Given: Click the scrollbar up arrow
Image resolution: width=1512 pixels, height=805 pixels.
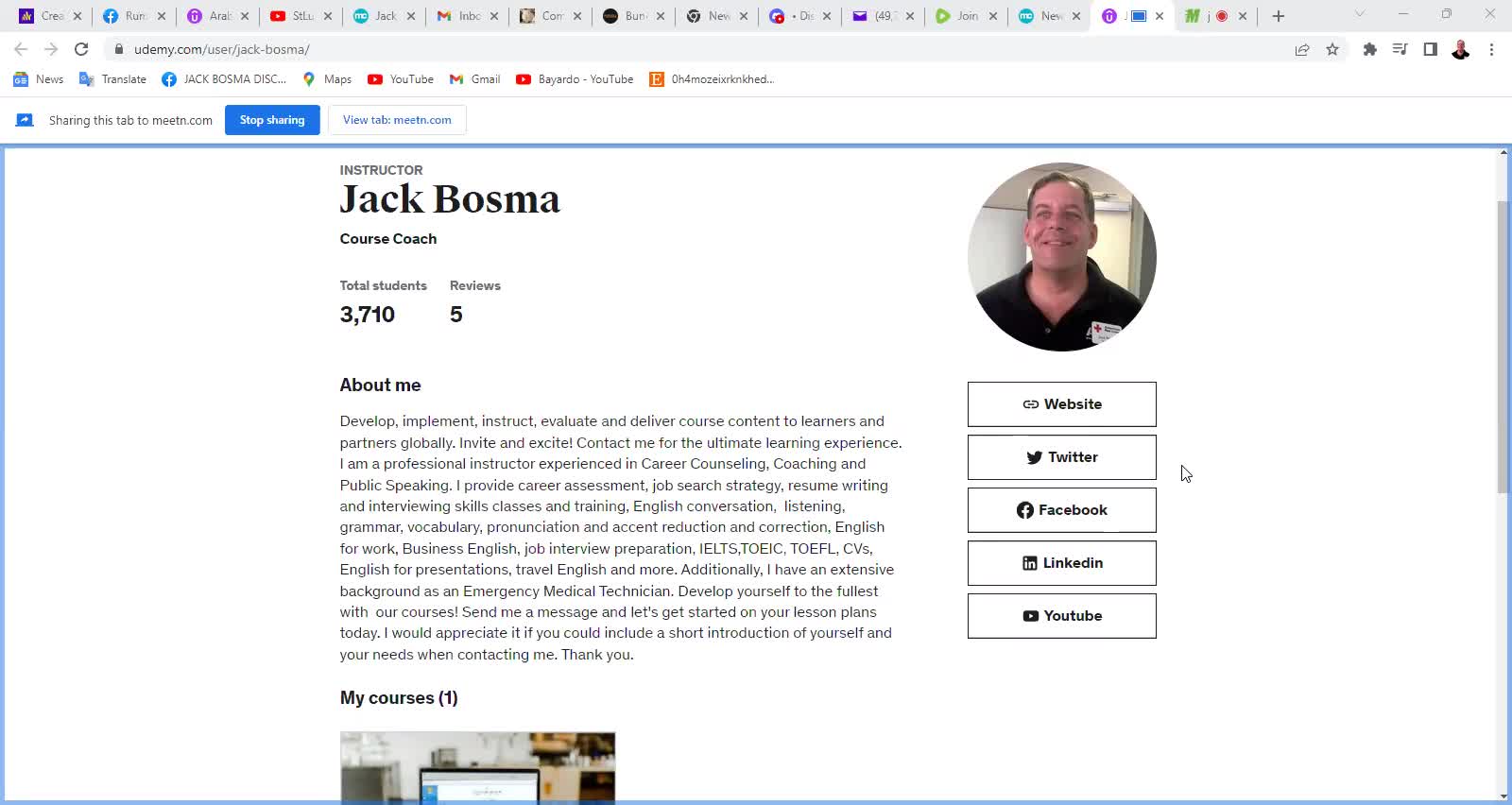Looking at the screenshot, I should (1503, 152).
